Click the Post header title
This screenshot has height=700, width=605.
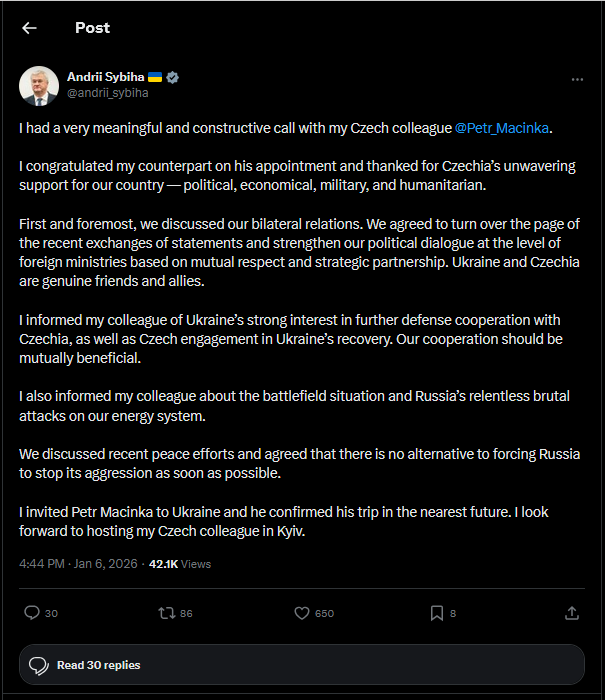[x=92, y=28]
